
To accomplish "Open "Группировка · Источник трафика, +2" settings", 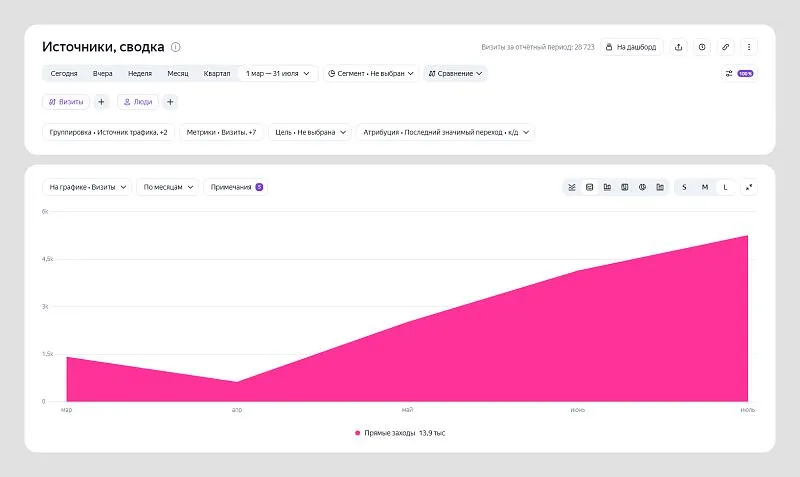I will (108, 132).
